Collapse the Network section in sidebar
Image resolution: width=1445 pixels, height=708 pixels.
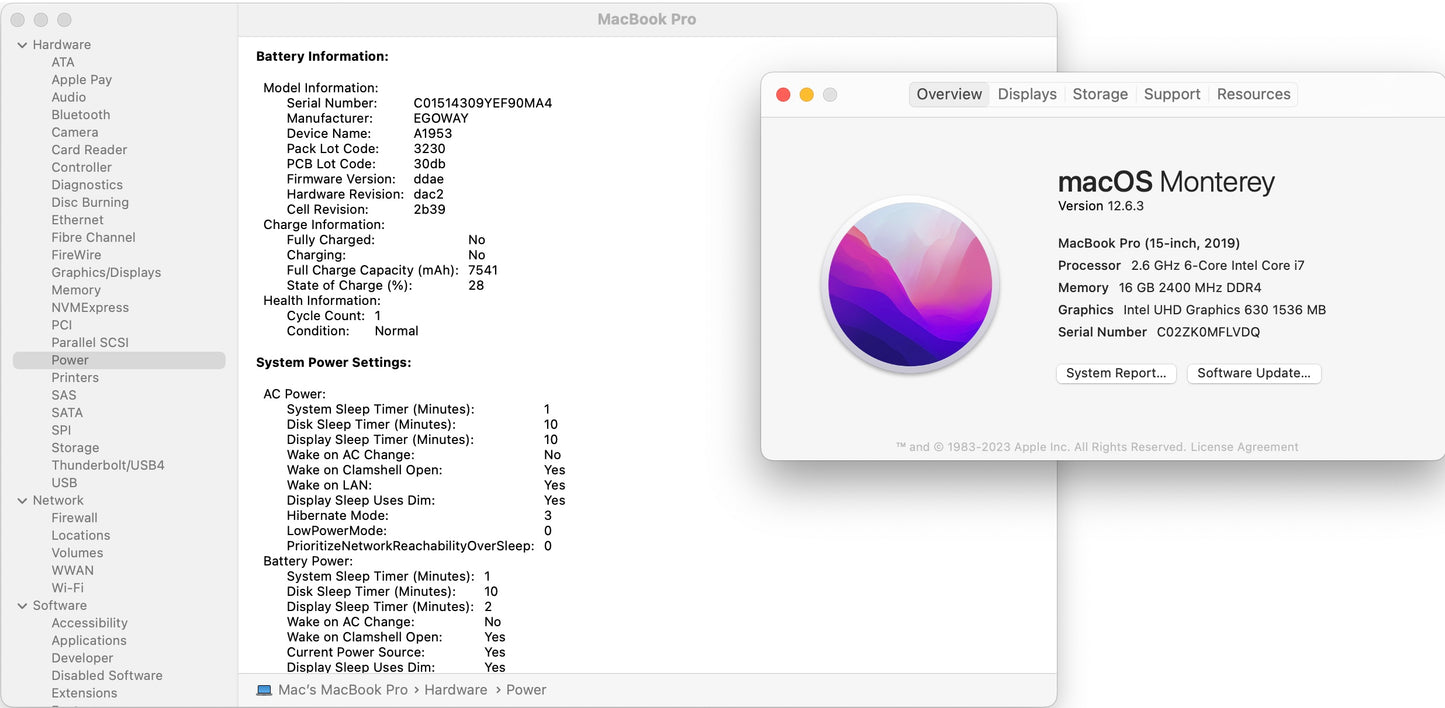[22, 501]
